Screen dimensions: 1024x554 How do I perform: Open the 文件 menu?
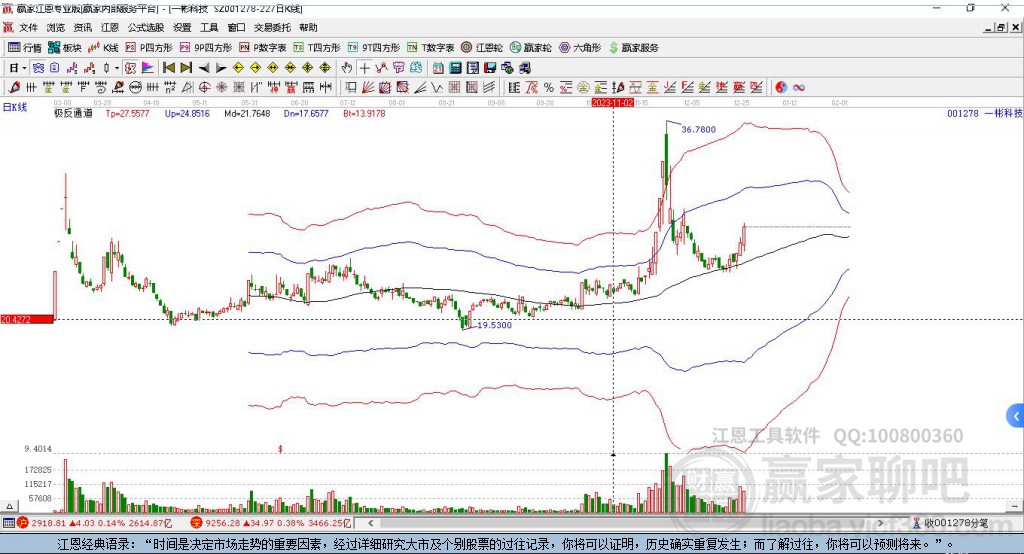coord(28,27)
